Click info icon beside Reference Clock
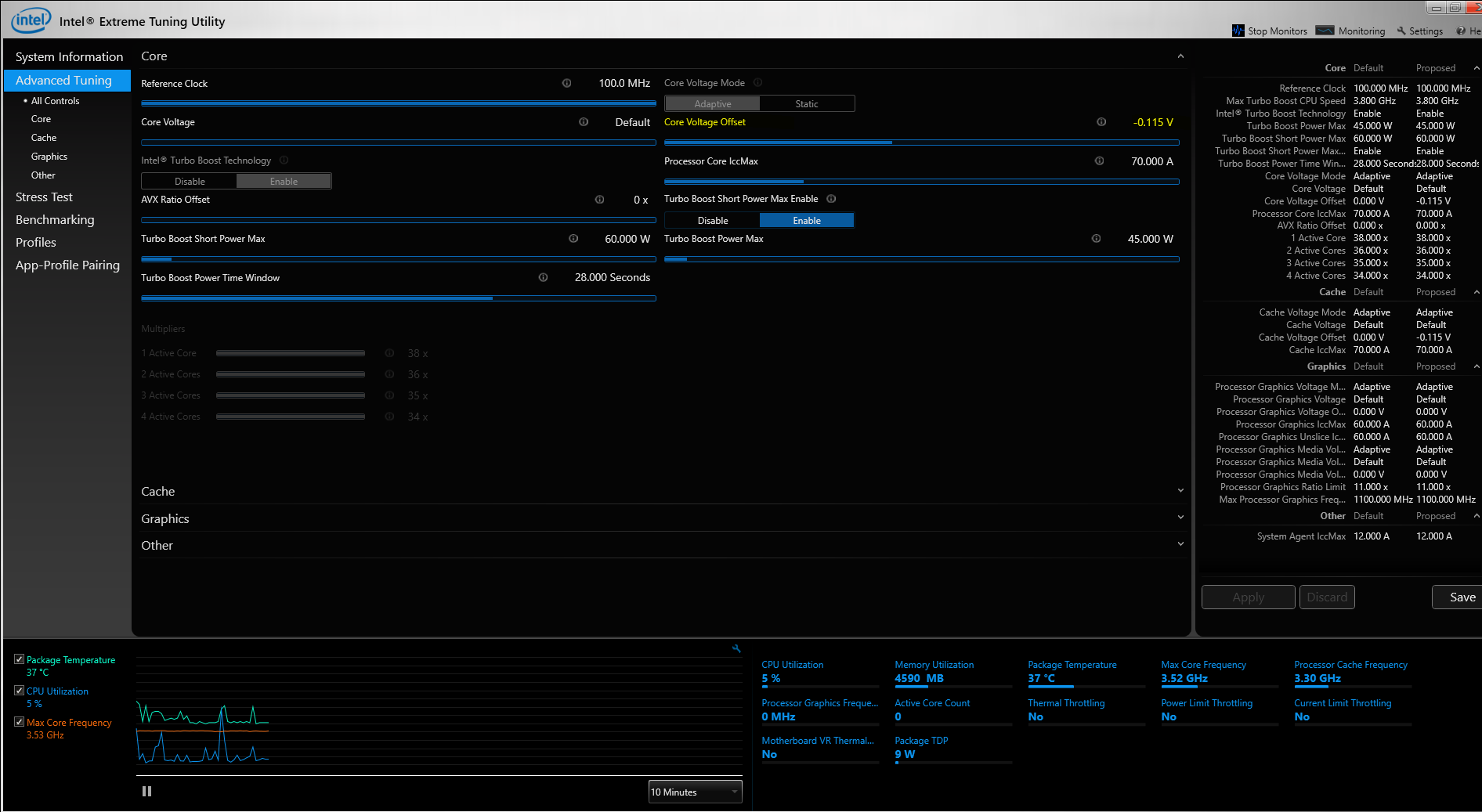Screen dimensions: 1482x812 [566, 83]
